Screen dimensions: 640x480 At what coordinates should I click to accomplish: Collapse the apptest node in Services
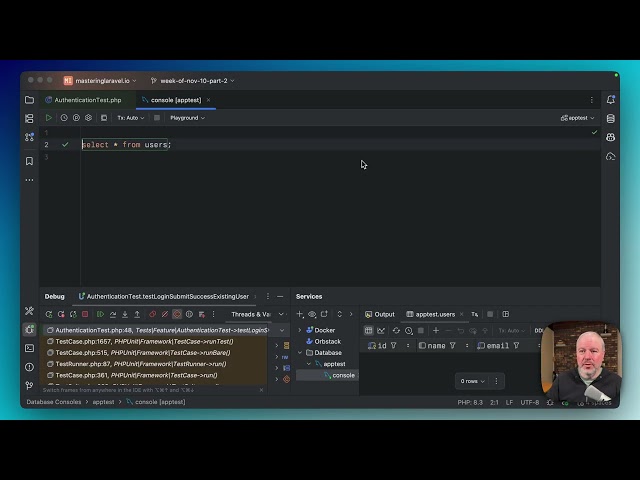point(309,364)
